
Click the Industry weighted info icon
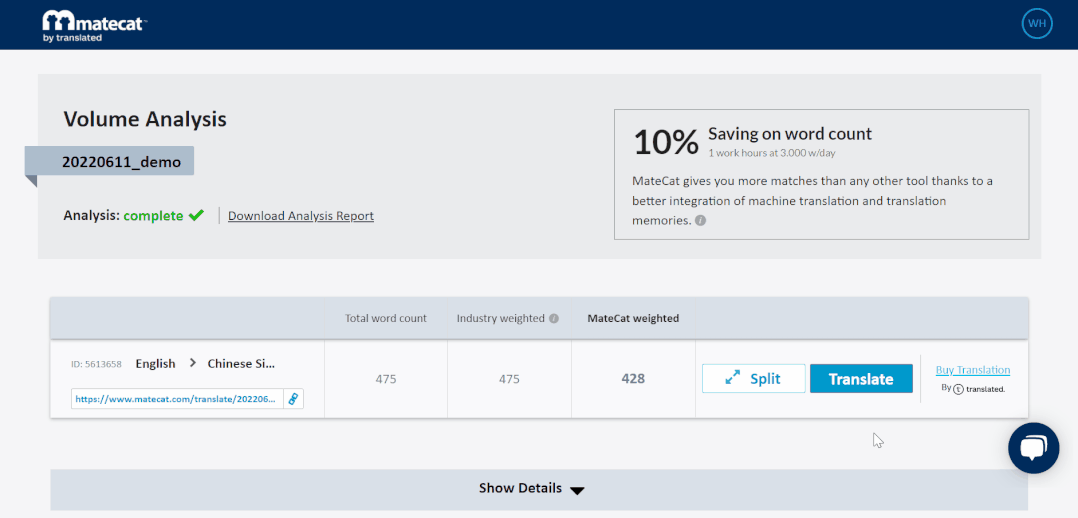pyautogui.click(x=554, y=319)
